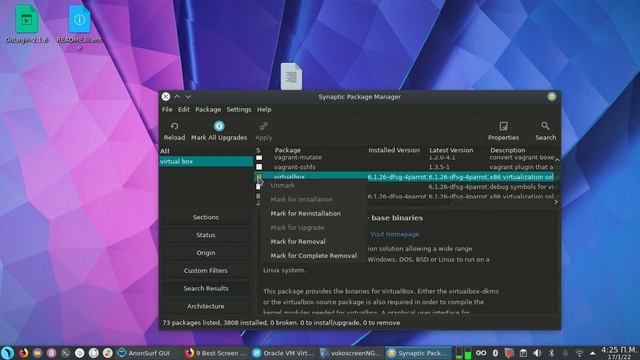Switch to Oracle VM VirtualBox taskbar window
Image resolution: width=640 pixels, height=360 pixels.
[283, 353]
